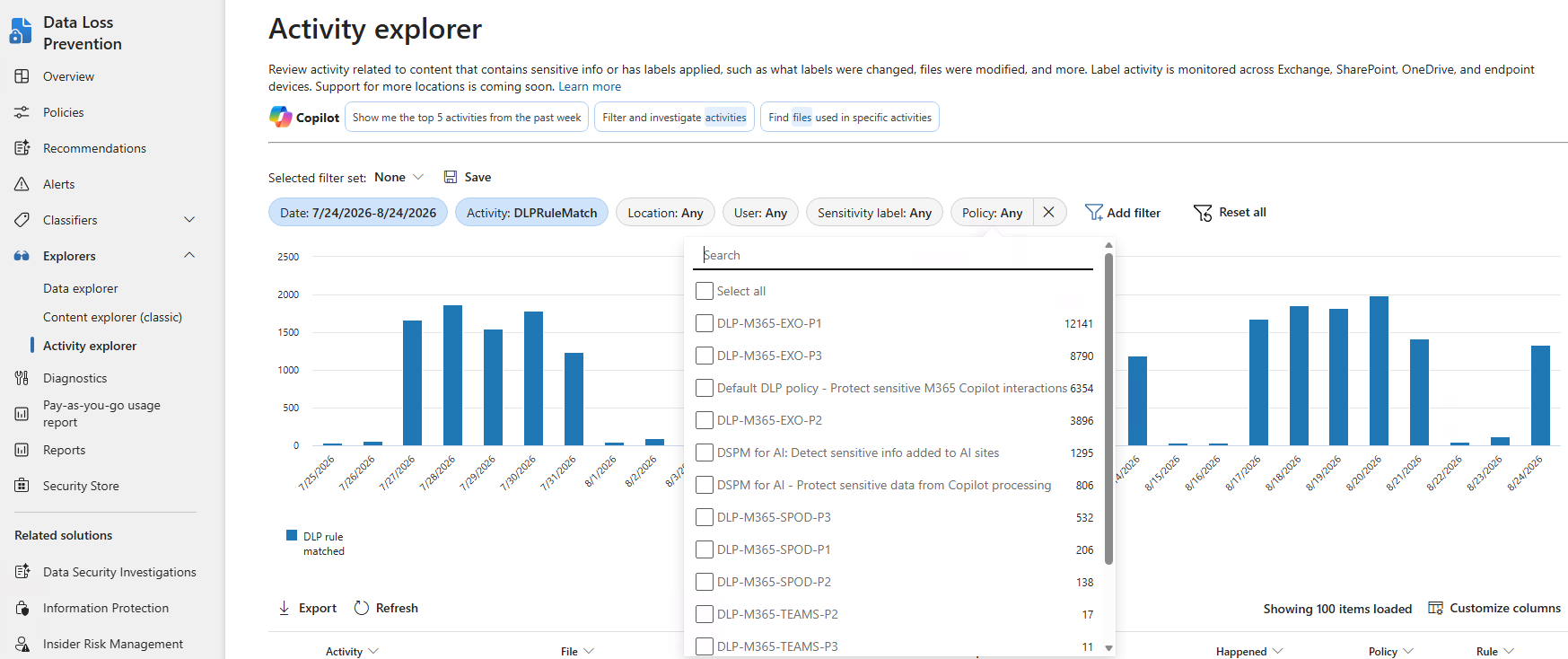Click Find files used in specific activities
Image resolution: width=1568 pixels, height=659 pixels.
click(x=850, y=117)
